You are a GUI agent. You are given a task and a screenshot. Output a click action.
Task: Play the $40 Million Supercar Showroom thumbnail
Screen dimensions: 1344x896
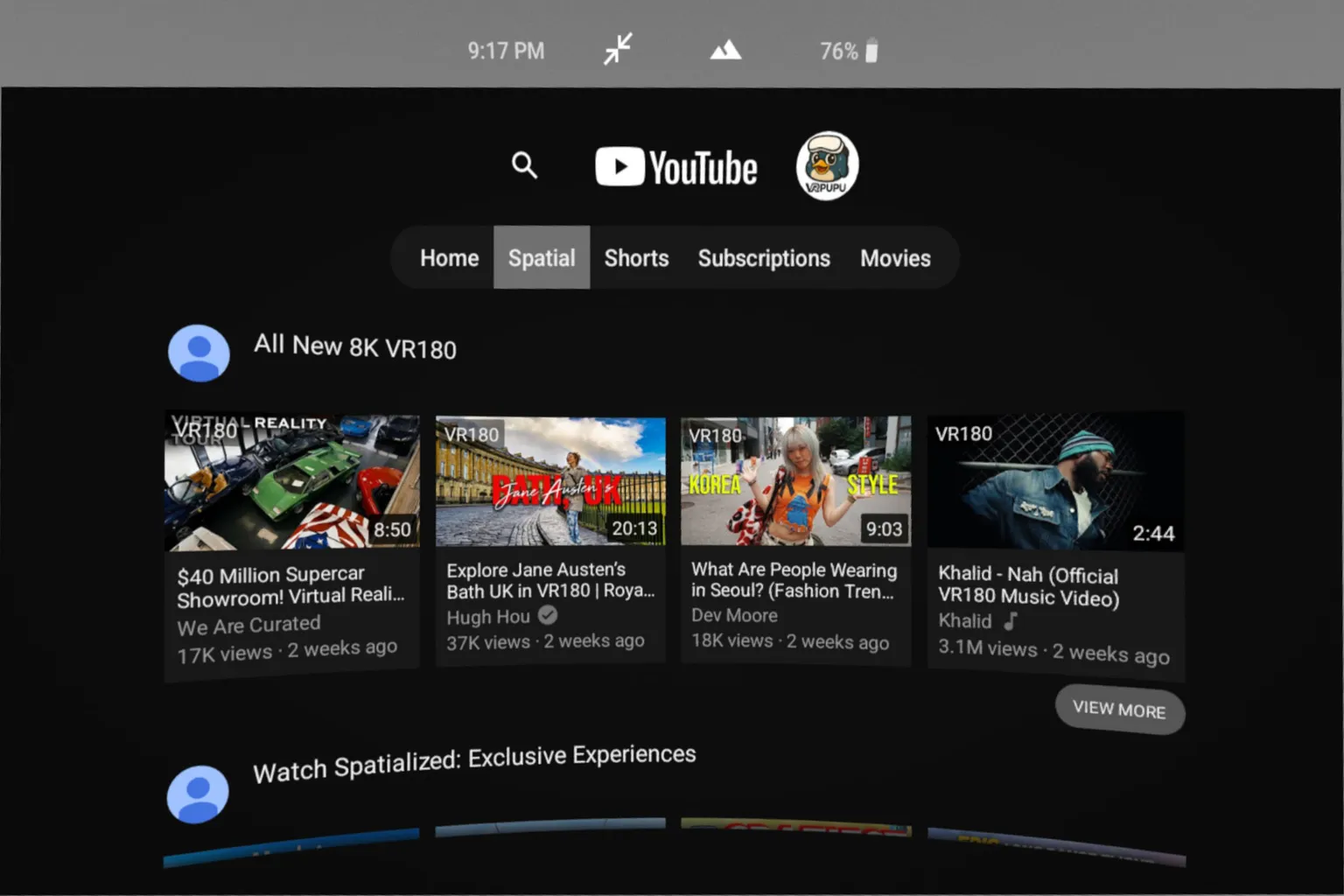(x=291, y=481)
